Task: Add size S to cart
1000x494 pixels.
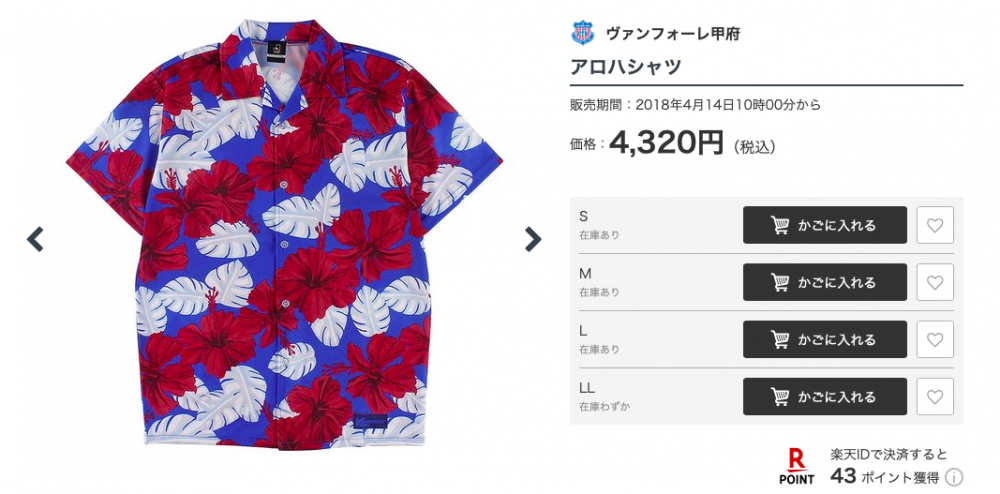Action: pyautogui.click(x=825, y=225)
